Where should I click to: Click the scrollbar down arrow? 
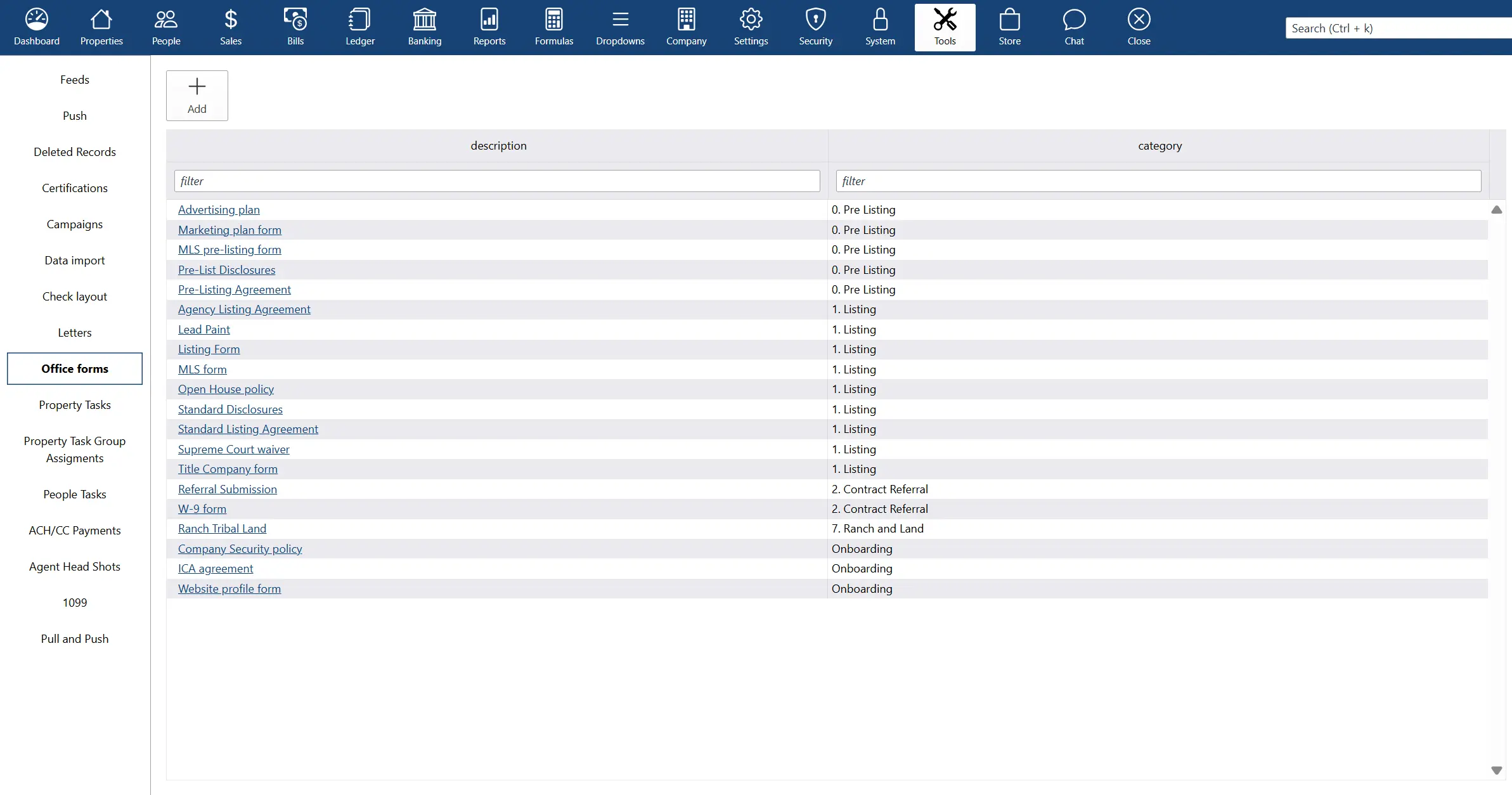click(x=1497, y=771)
